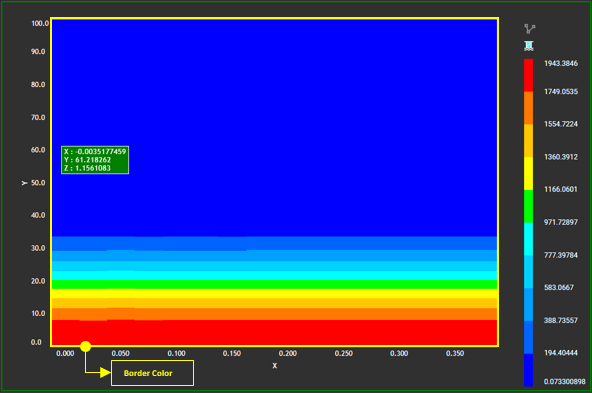Click the green segment of the legend bar

tap(529, 207)
